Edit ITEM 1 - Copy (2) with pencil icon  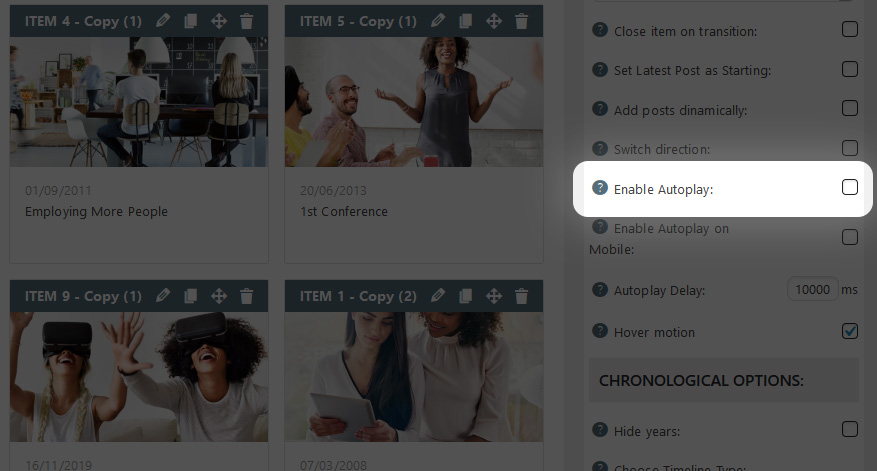[438, 296]
